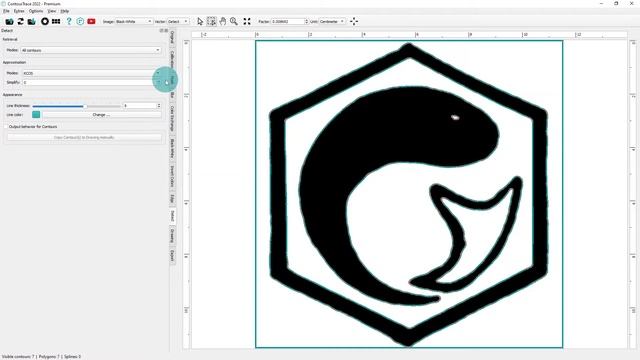The height and width of the screenshot is (360, 640).
Task: Click the fit-to-view expand arrows icon
Action: [247, 21]
